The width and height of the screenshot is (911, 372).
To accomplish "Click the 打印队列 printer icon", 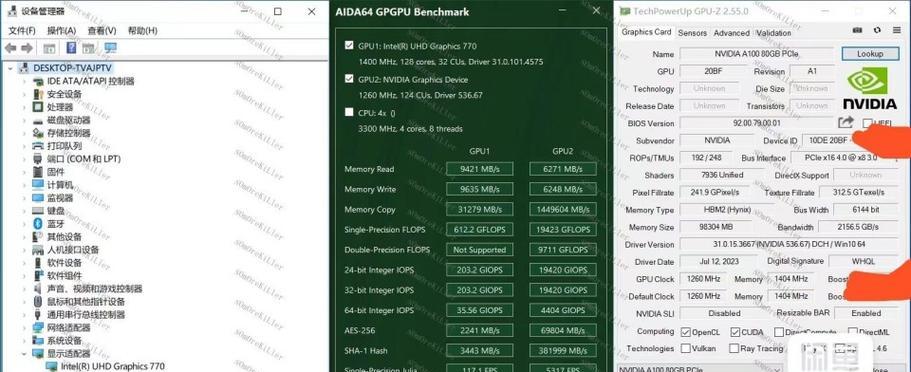I will pos(38,146).
